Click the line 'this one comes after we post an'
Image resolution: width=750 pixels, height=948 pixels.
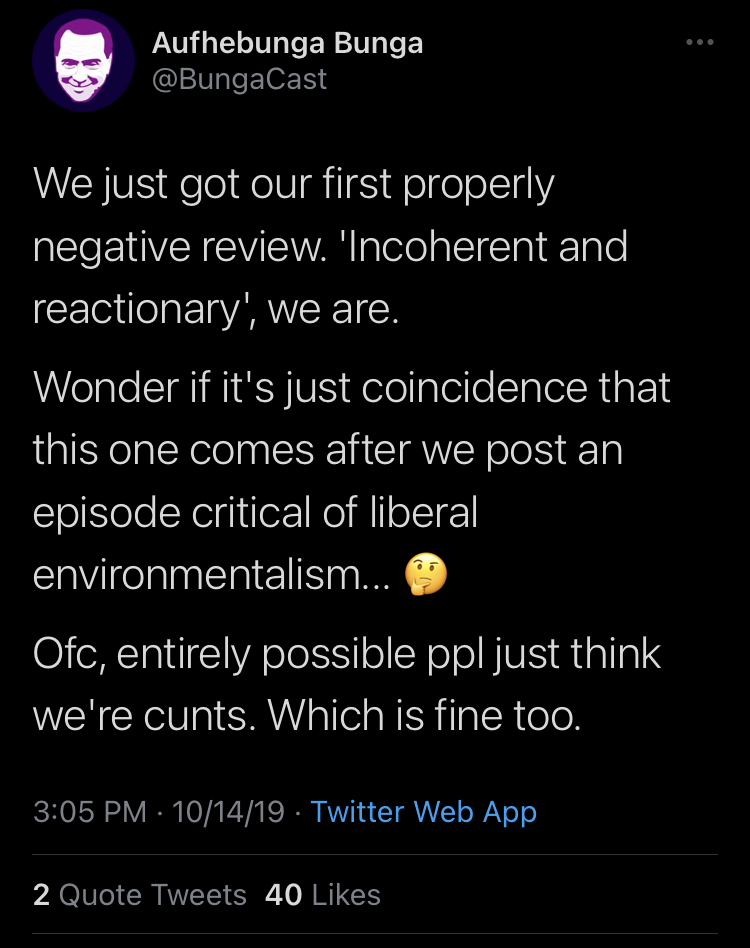tap(328, 450)
